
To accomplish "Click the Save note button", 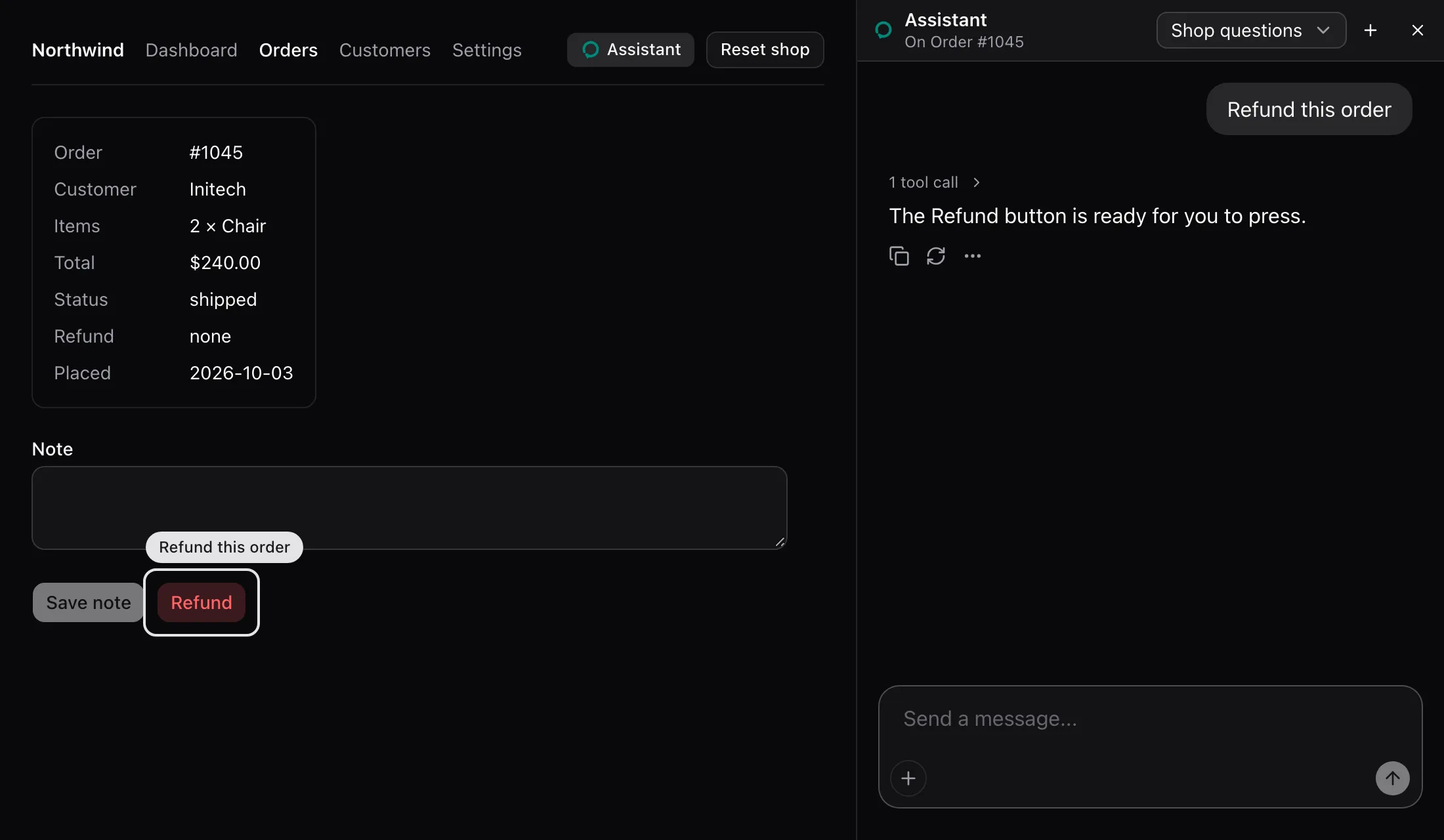I will point(88,602).
